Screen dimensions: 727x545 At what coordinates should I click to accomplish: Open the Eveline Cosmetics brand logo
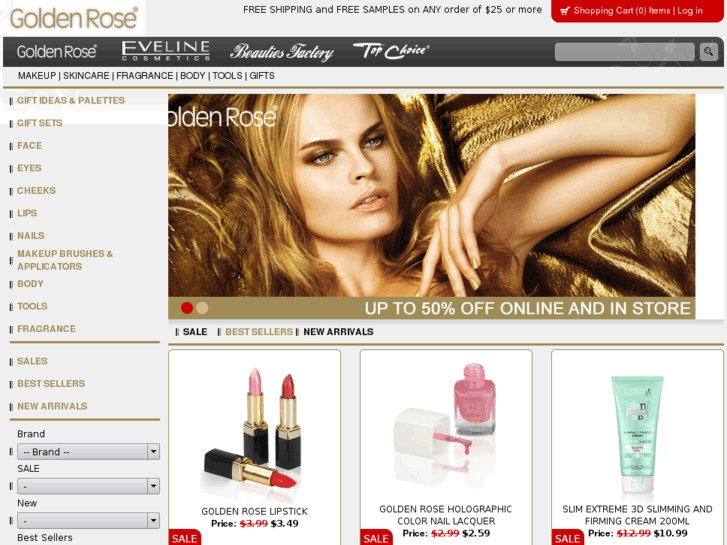tap(166, 51)
